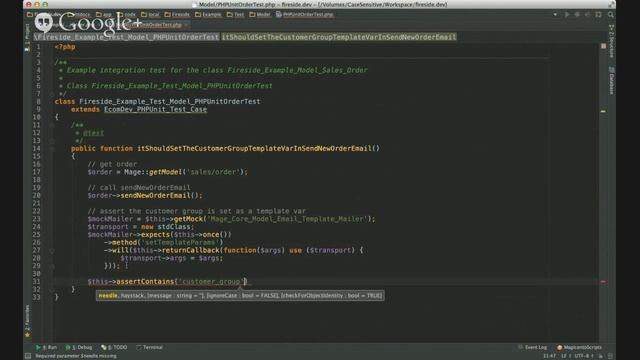Image resolution: width=640 pixels, height=360 pixels.
Task: Fold the test method at line 14
Action: 52,149
